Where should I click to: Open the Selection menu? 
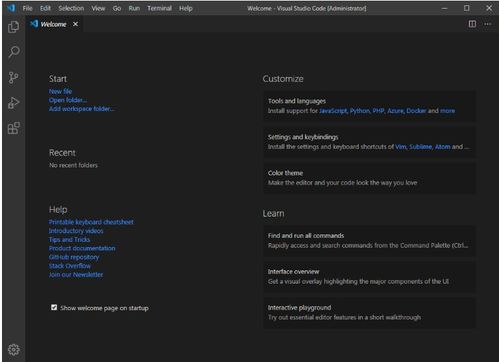click(x=71, y=8)
